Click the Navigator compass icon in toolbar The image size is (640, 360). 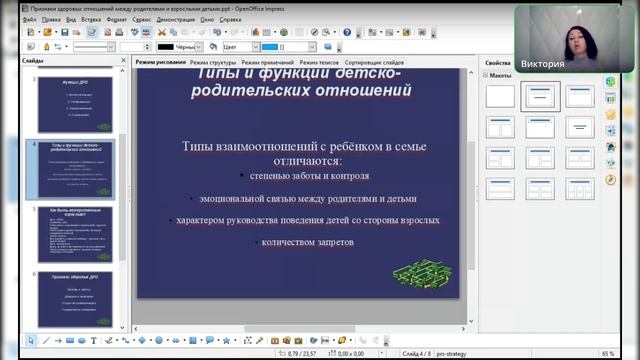pos(314,32)
